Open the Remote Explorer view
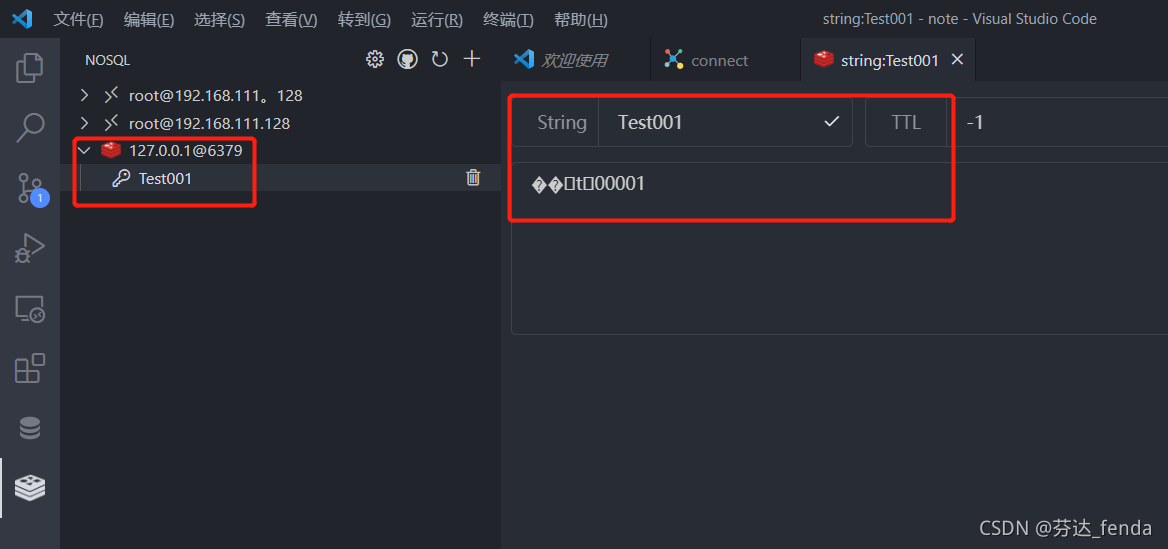Image resolution: width=1168 pixels, height=549 pixels. pos(30,308)
